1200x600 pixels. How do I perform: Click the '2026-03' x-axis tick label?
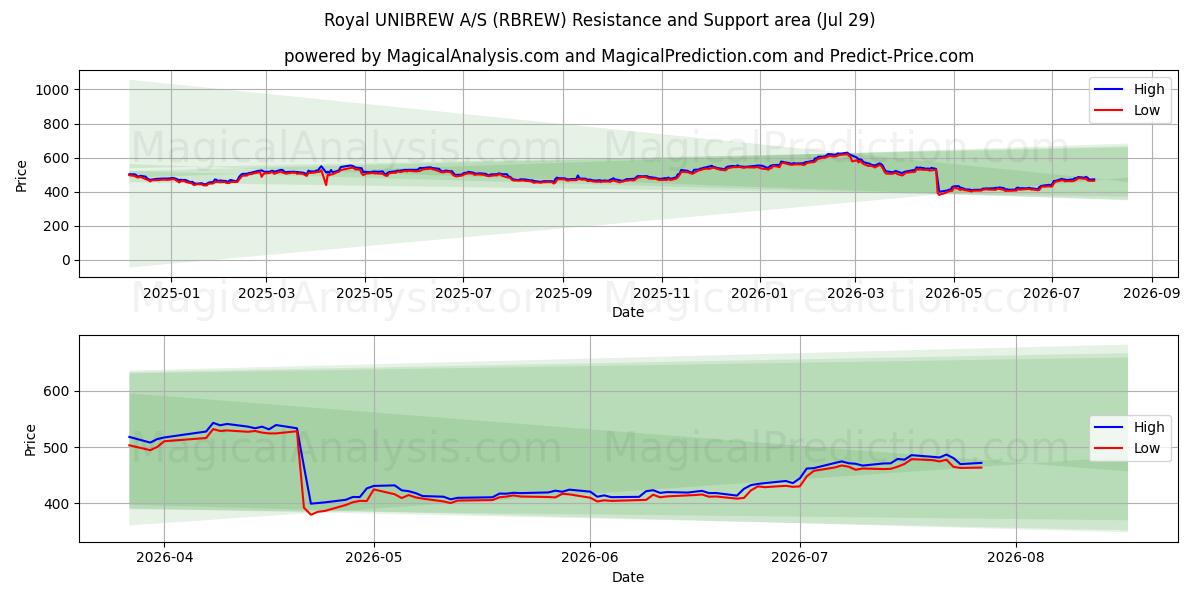point(855,294)
